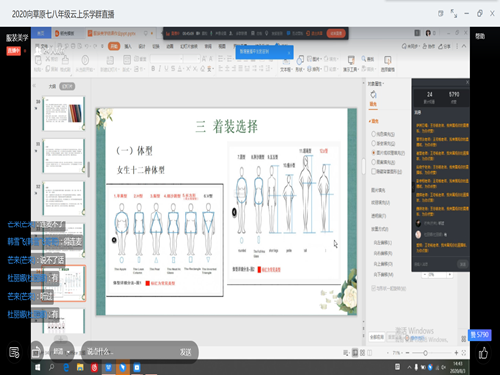Click the zoom slider handle in status bar
The image size is (500, 375).
425,353
